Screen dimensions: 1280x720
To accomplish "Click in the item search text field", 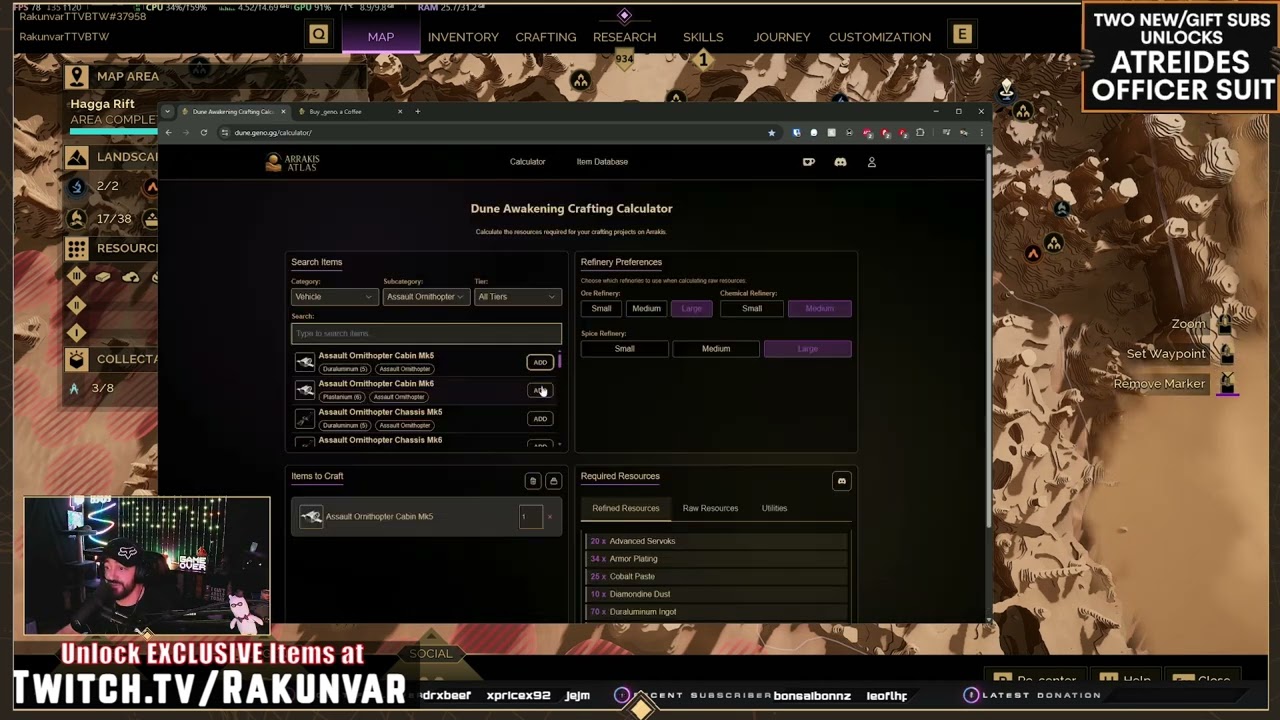I will [x=426, y=333].
